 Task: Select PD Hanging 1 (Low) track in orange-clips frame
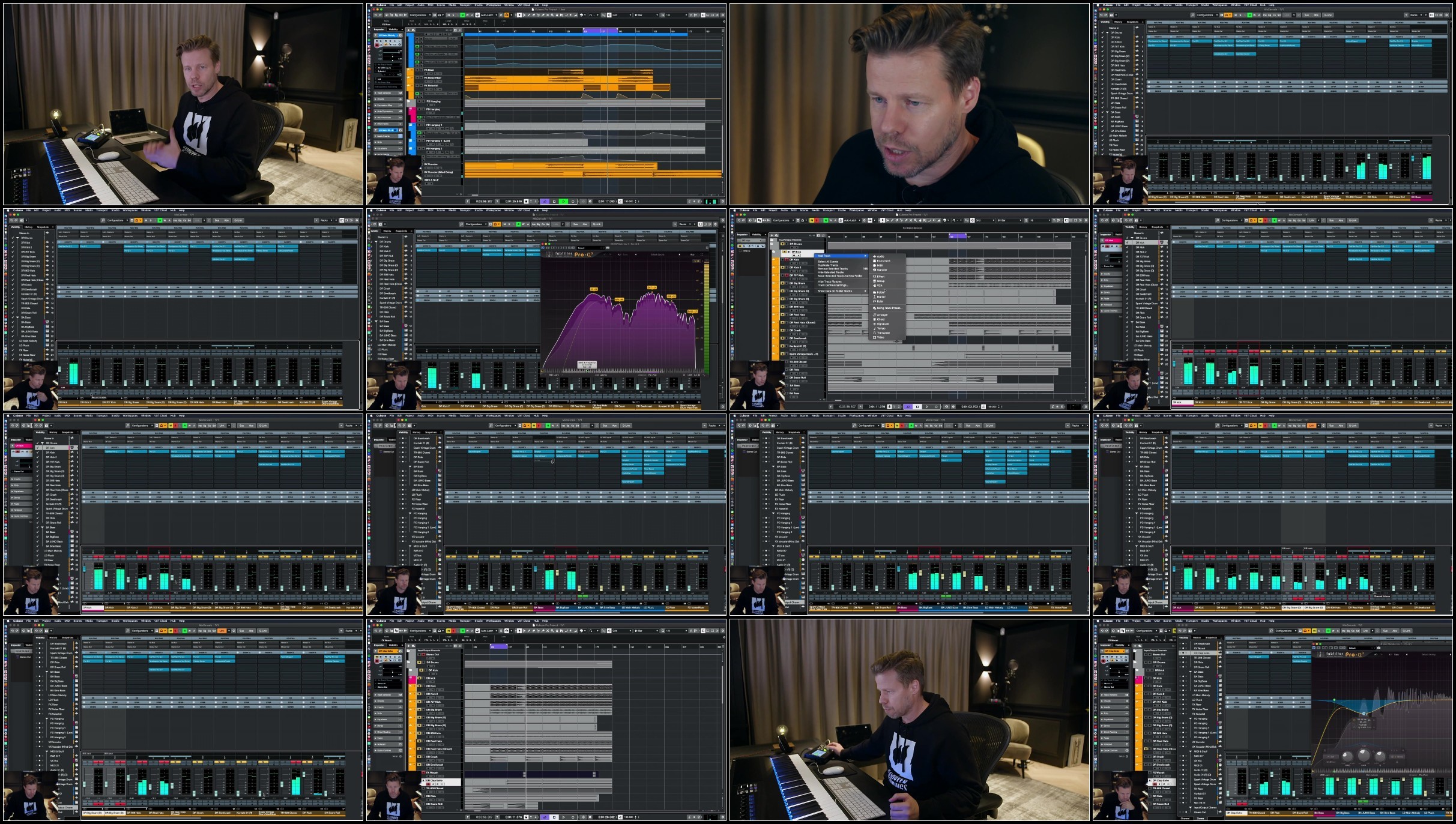click(x=438, y=141)
